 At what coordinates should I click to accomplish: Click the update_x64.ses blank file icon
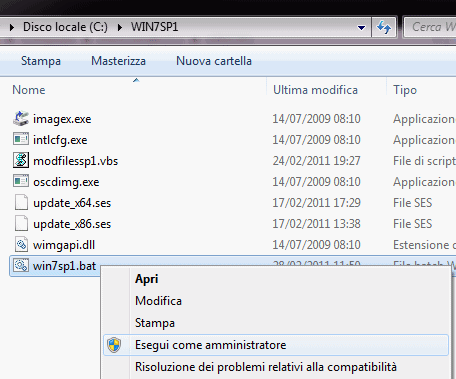pyautogui.click(x=21, y=202)
